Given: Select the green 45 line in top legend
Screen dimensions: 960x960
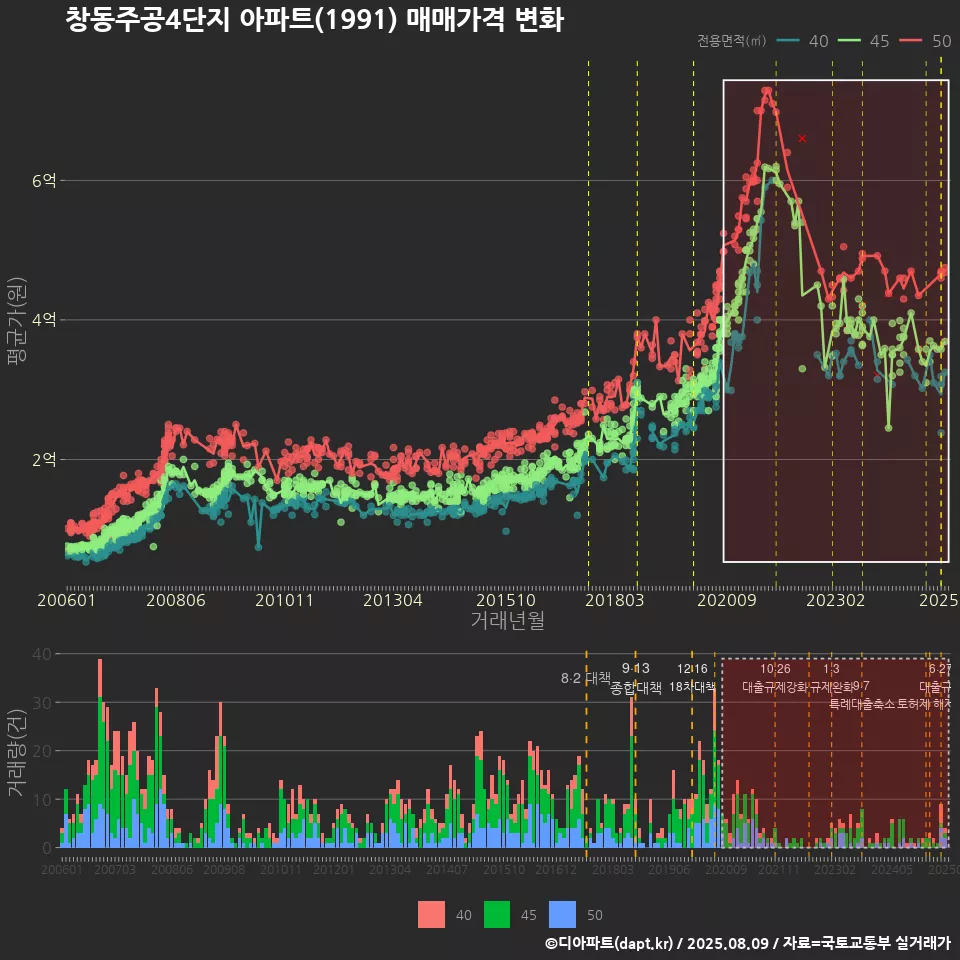Looking at the screenshot, I should click(x=849, y=41).
